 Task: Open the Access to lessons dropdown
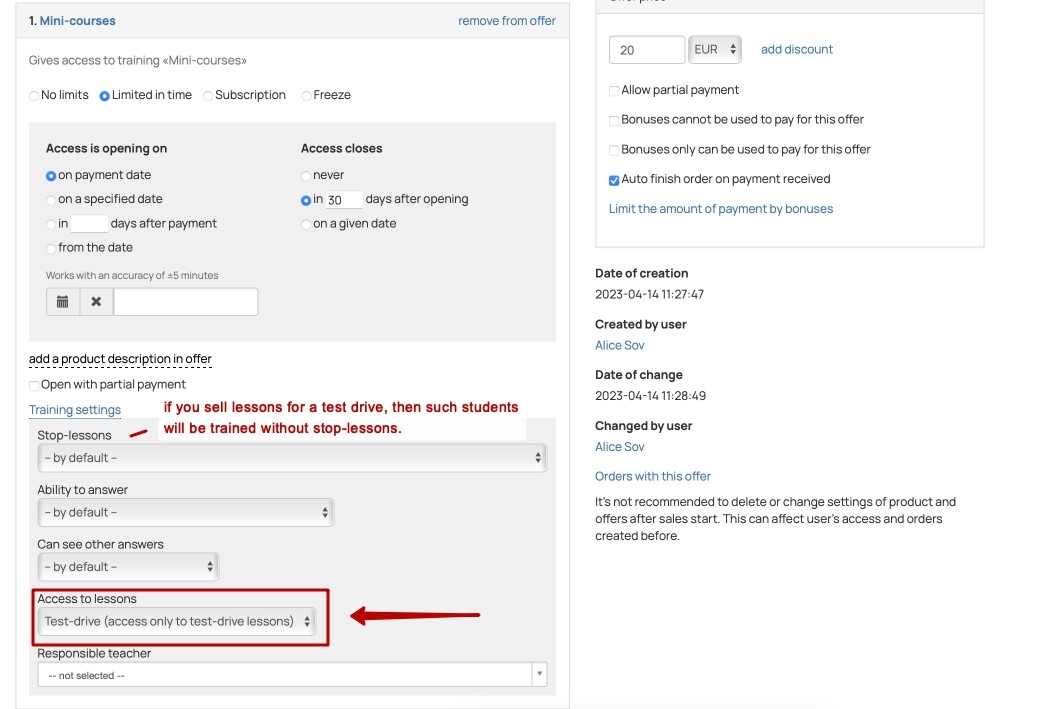(176, 621)
